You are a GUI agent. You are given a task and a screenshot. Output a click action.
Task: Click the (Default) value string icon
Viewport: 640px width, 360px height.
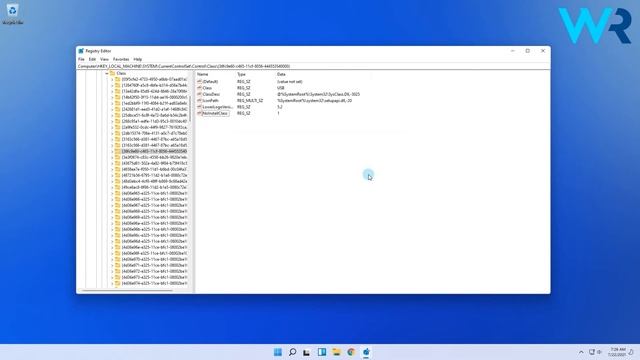tap(199, 82)
